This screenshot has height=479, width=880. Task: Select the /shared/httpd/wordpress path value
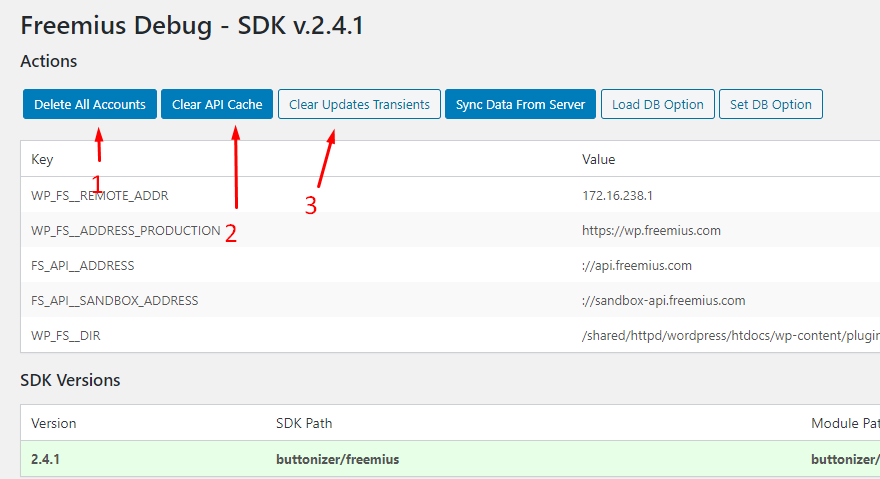click(x=731, y=336)
